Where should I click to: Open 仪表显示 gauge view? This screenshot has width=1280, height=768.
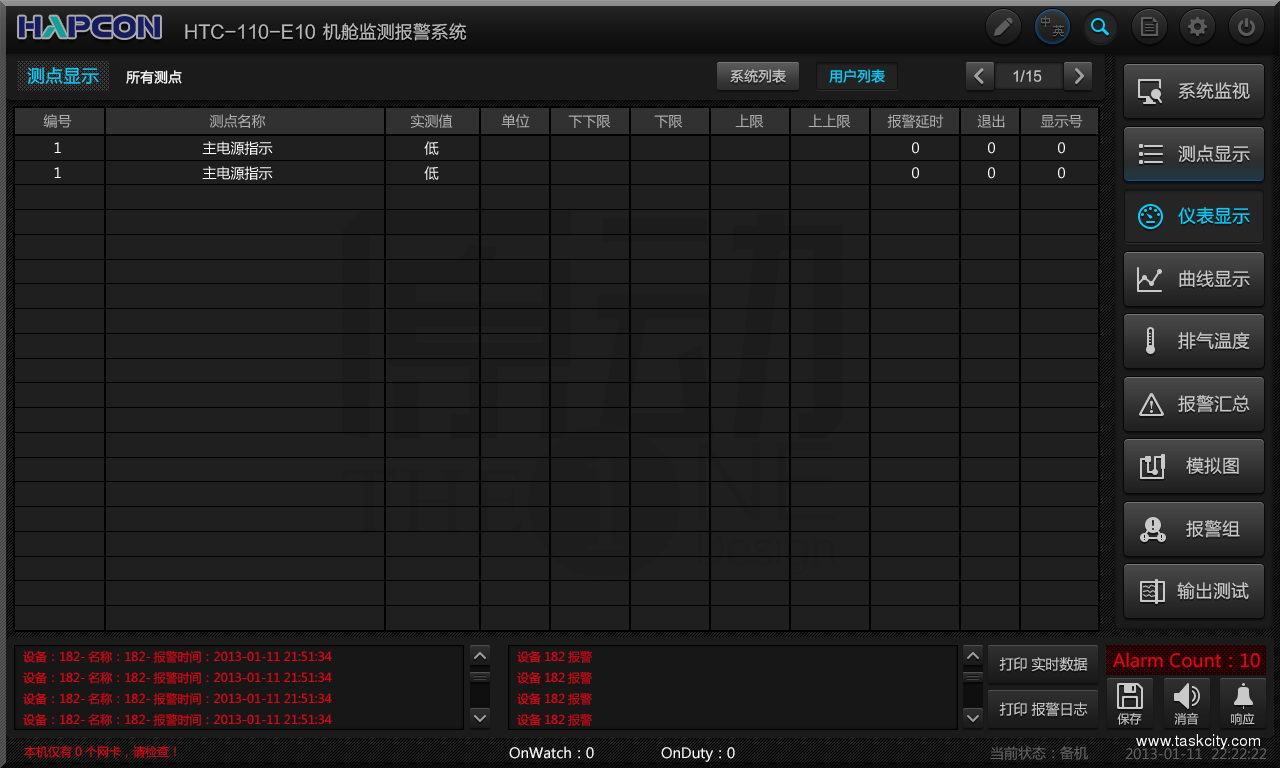pos(1194,216)
